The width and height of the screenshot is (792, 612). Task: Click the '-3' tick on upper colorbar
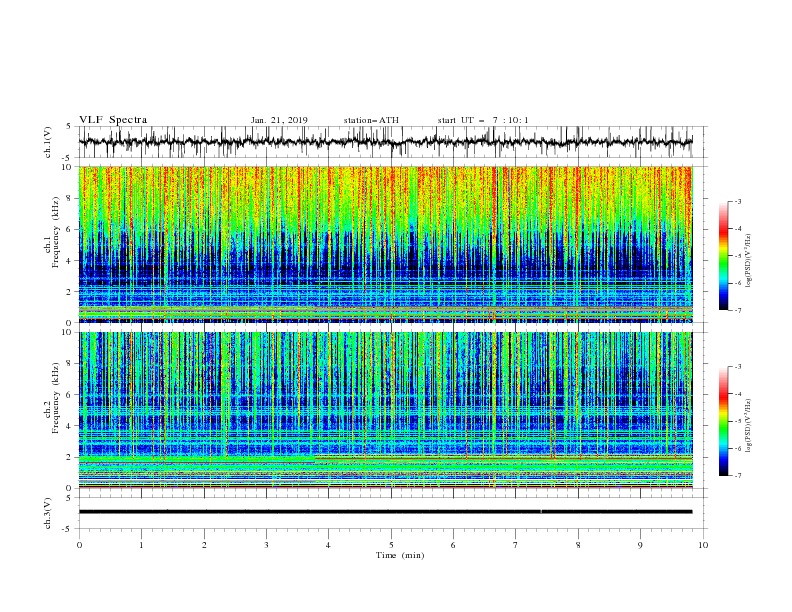click(737, 201)
